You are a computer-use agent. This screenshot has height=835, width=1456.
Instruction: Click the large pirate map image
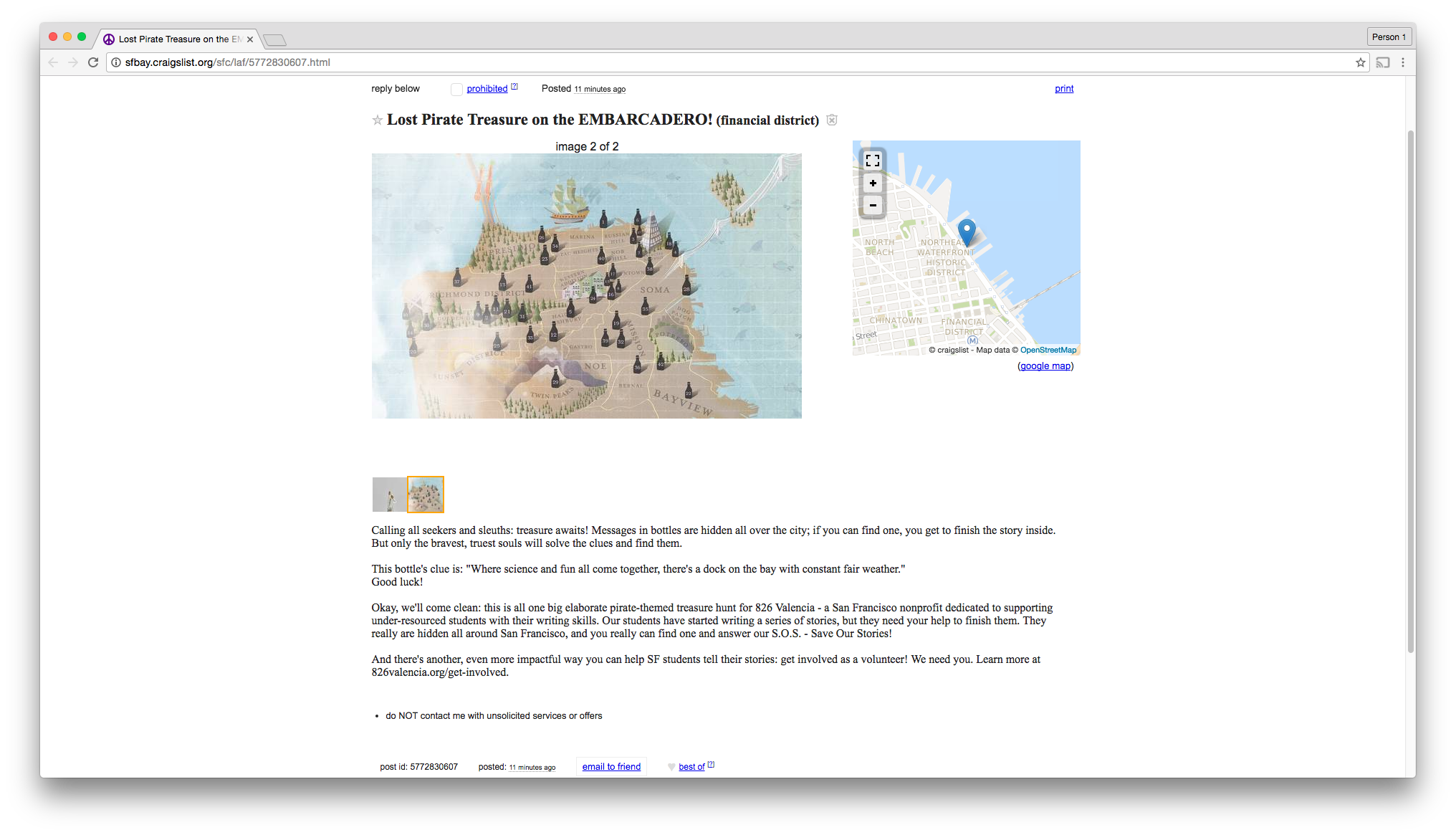587,286
